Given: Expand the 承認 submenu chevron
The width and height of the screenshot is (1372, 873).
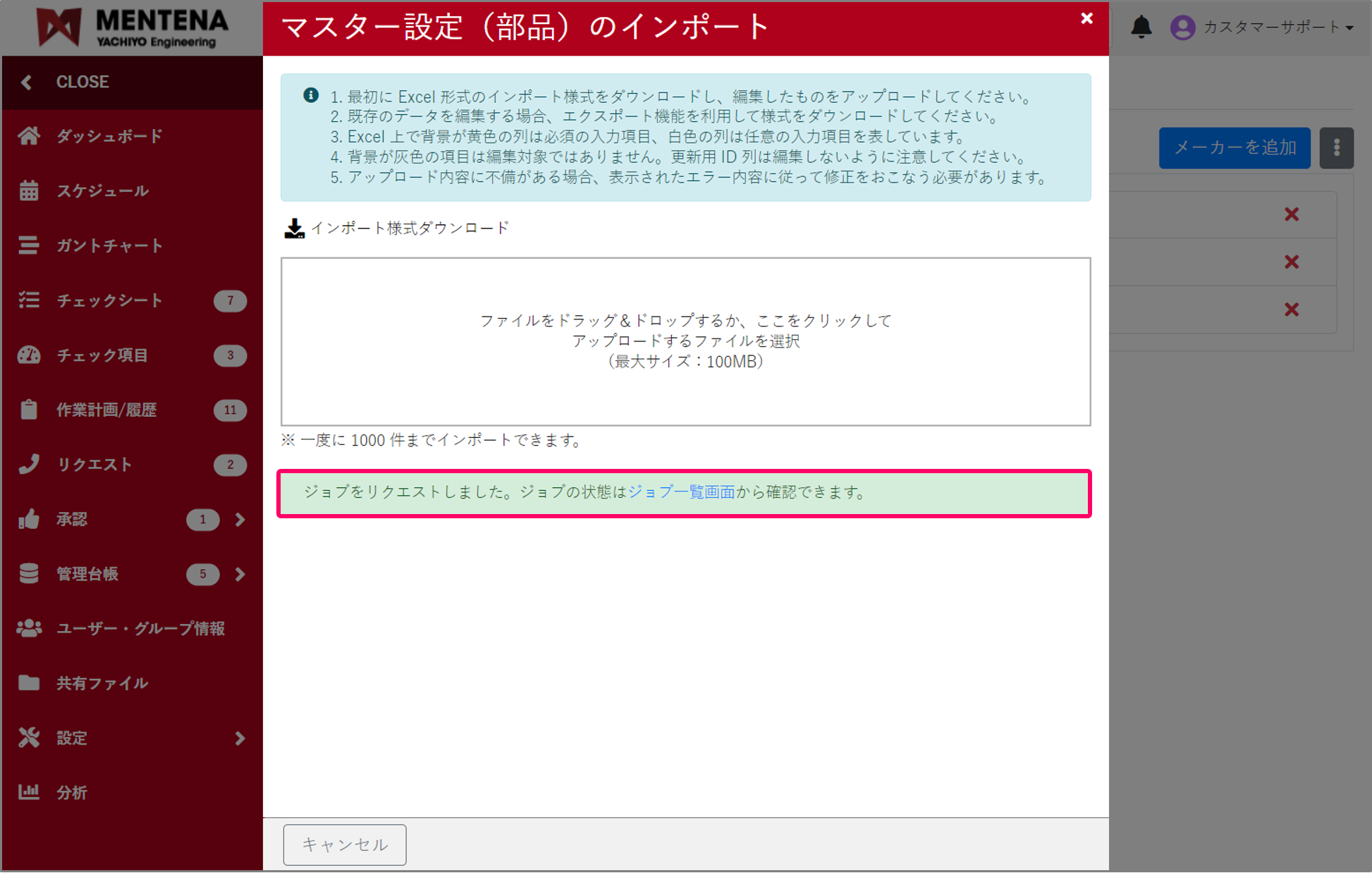Looking at the screenshot, I should click(x=240, y=520).
